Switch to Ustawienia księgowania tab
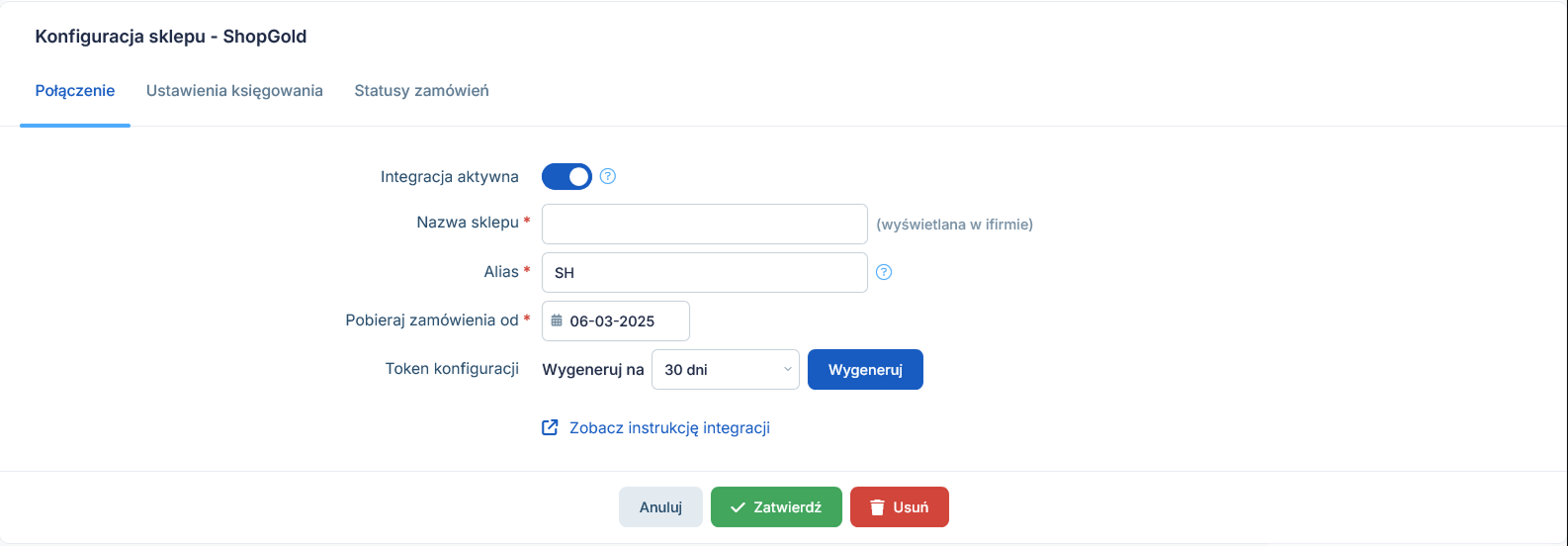 tap(234, 91)
